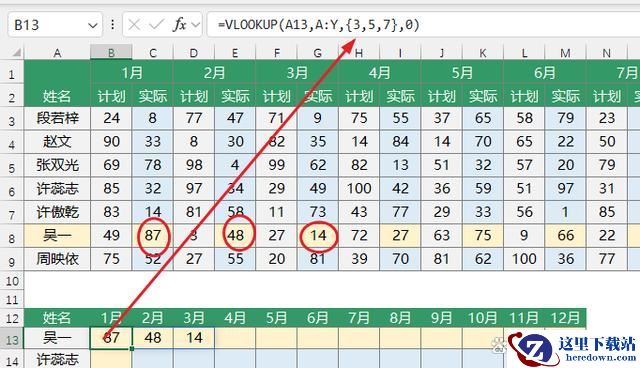Open the Name Box dropdown arrow
Screen dimensions: 640x368
(93, 26)
